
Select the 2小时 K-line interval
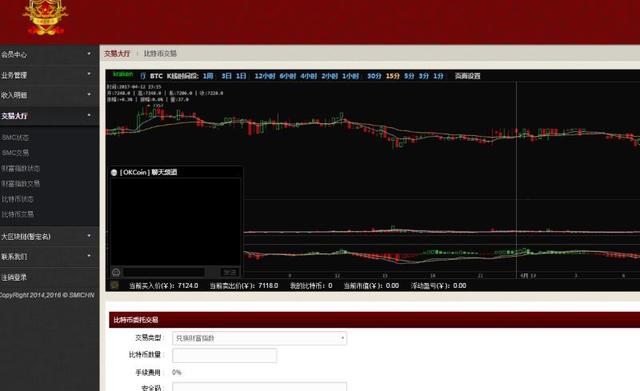(329, 76)
